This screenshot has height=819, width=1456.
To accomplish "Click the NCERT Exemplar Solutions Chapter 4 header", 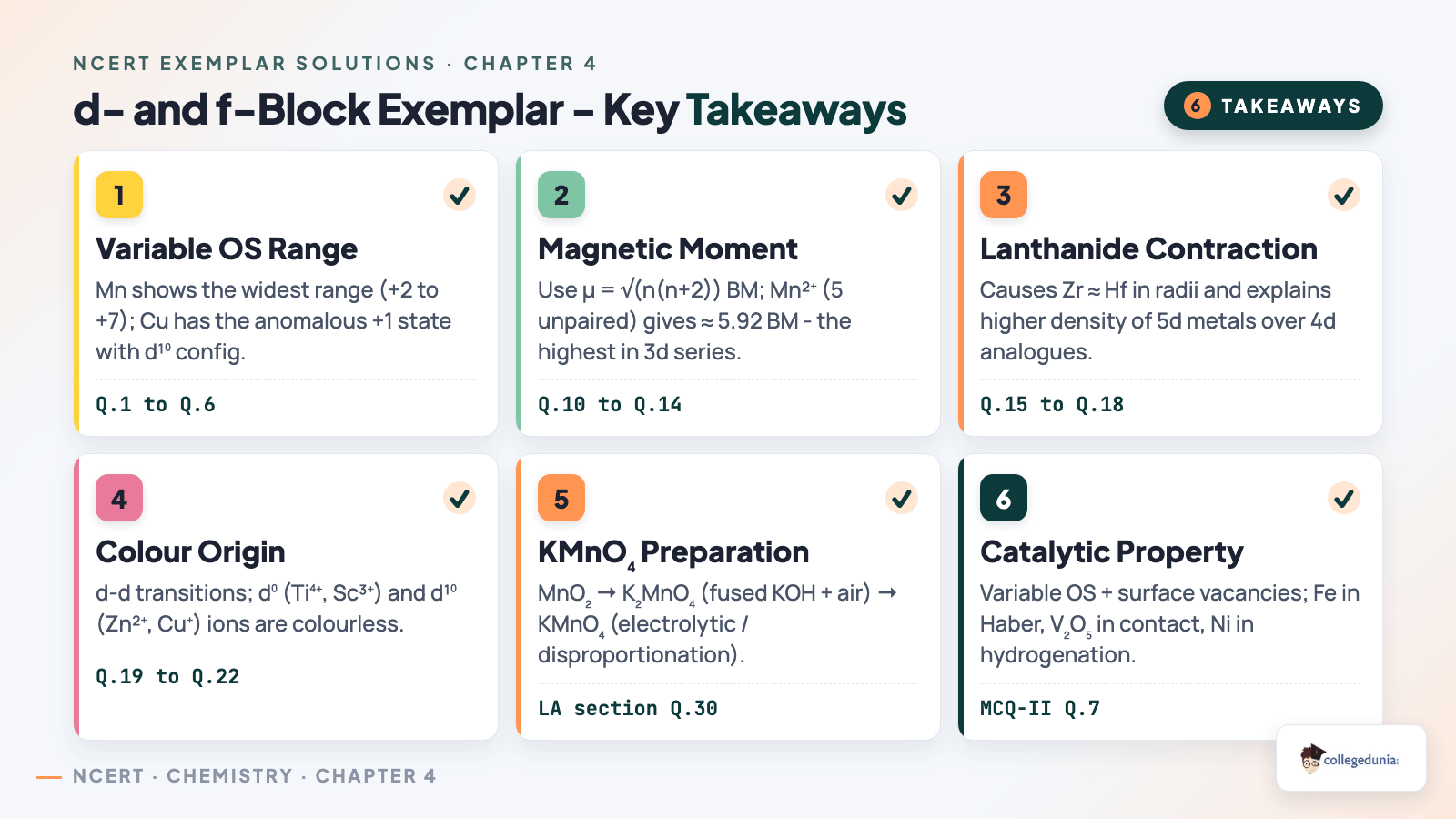I will 335,64.
